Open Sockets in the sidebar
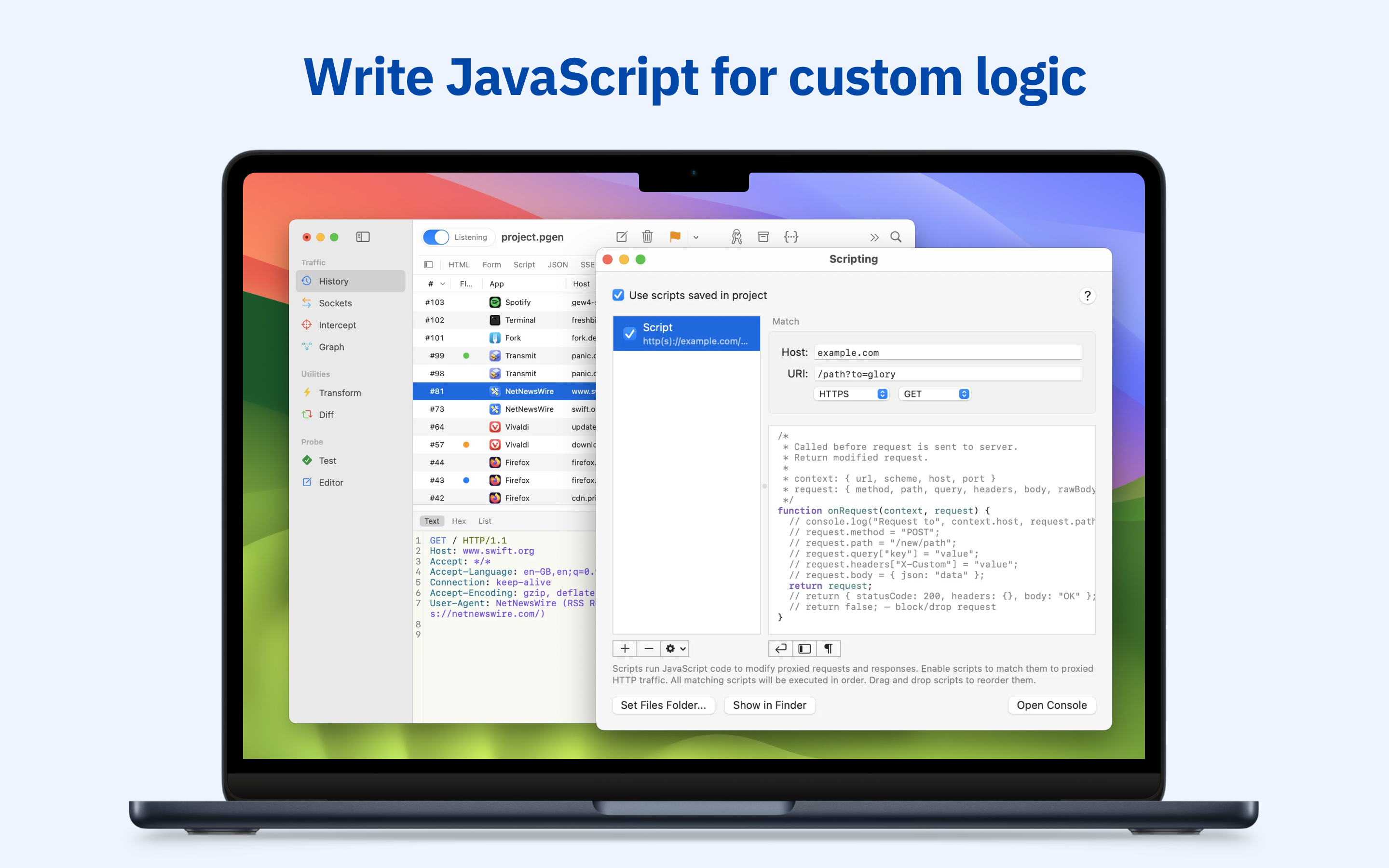1389x868 pixels. coord(351,303)
